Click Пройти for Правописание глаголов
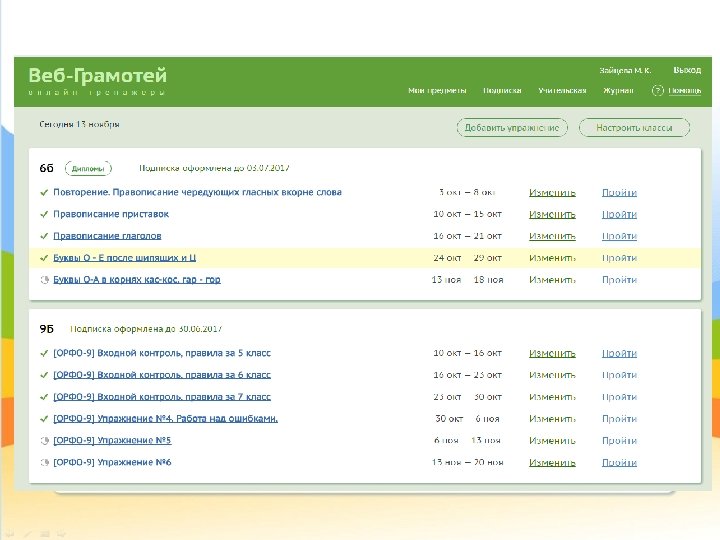The width and height of the screenshot is (720, 540). click(x=619, y=236)
